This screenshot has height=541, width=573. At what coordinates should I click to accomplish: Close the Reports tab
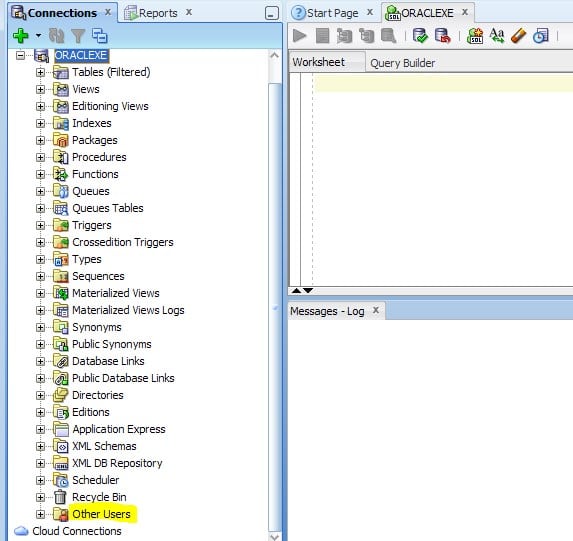pos(189,12)
